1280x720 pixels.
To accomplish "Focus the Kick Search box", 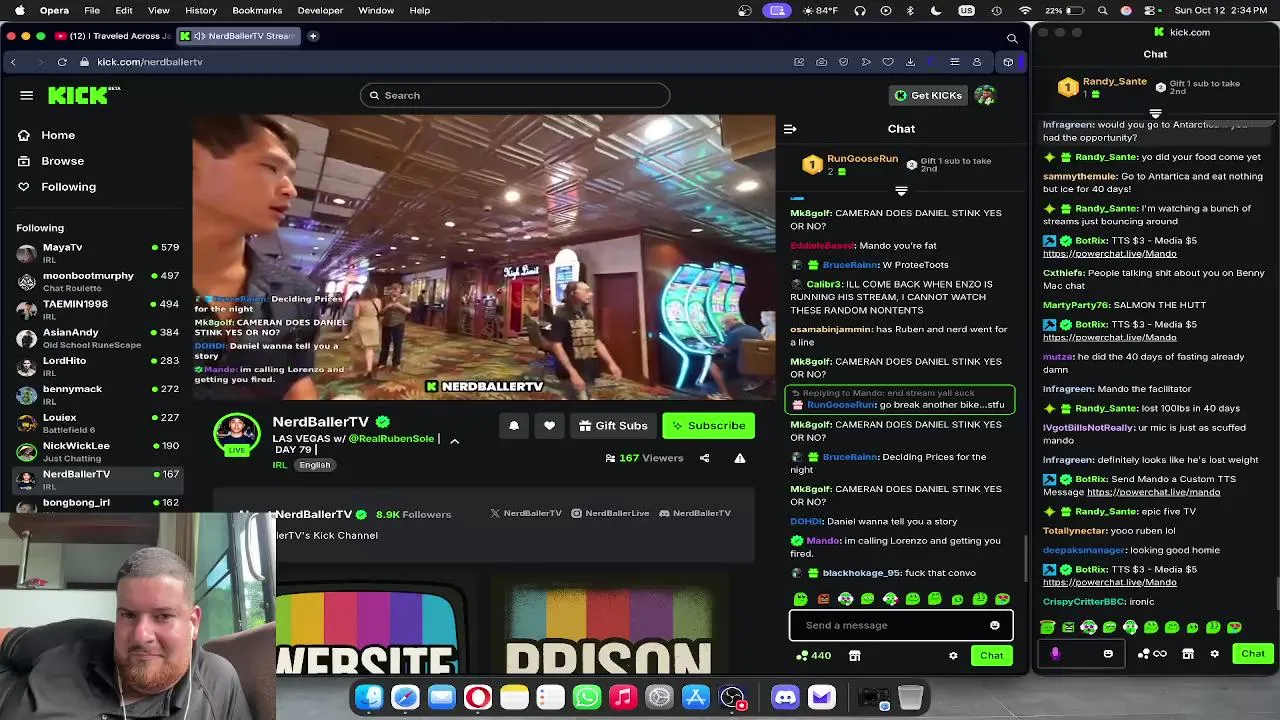I will pos(515,95).
